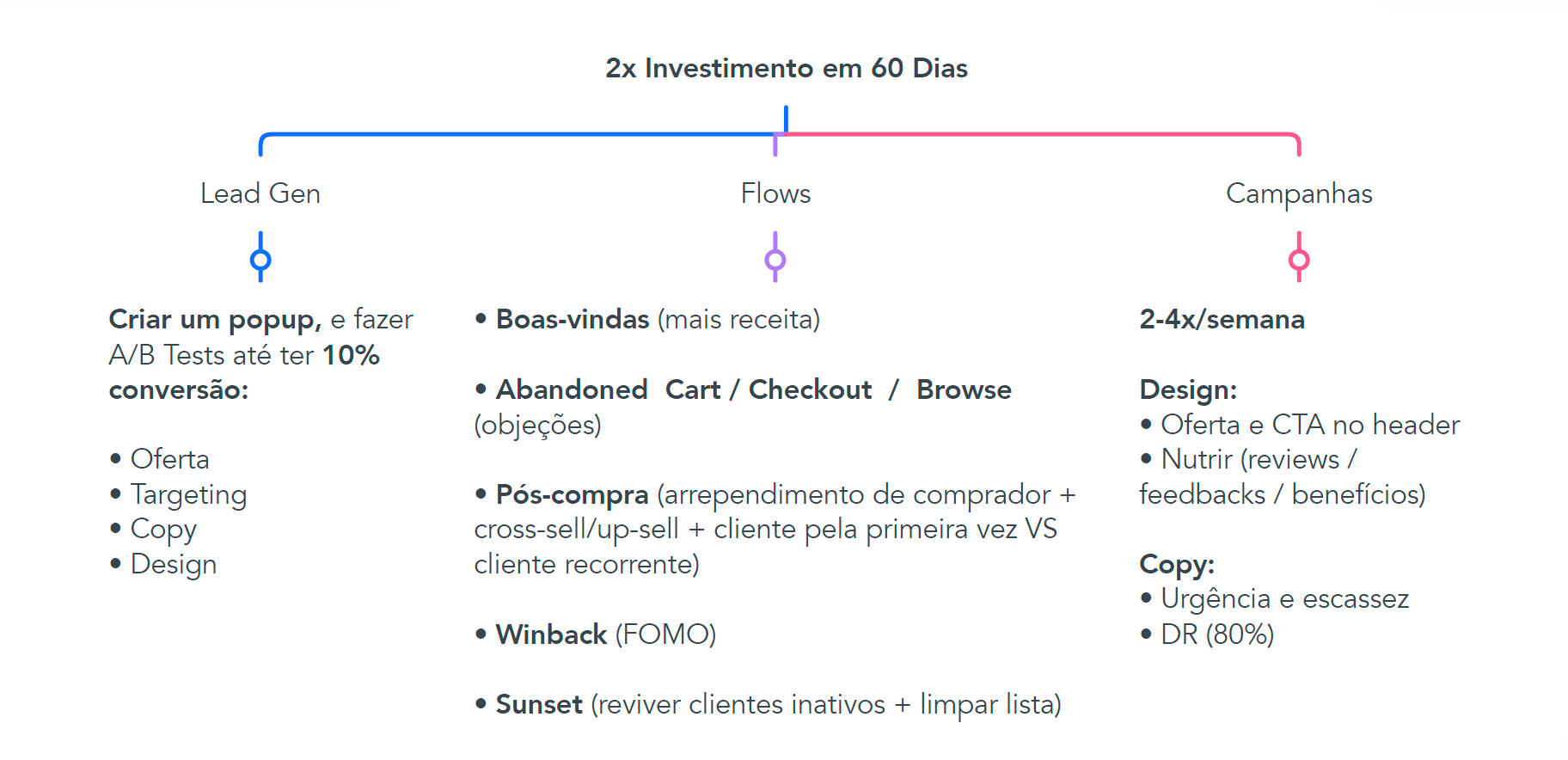Collapse the purple circle under Flows
This screenshot has height=760, width=1568.
[x=775, y=260]
